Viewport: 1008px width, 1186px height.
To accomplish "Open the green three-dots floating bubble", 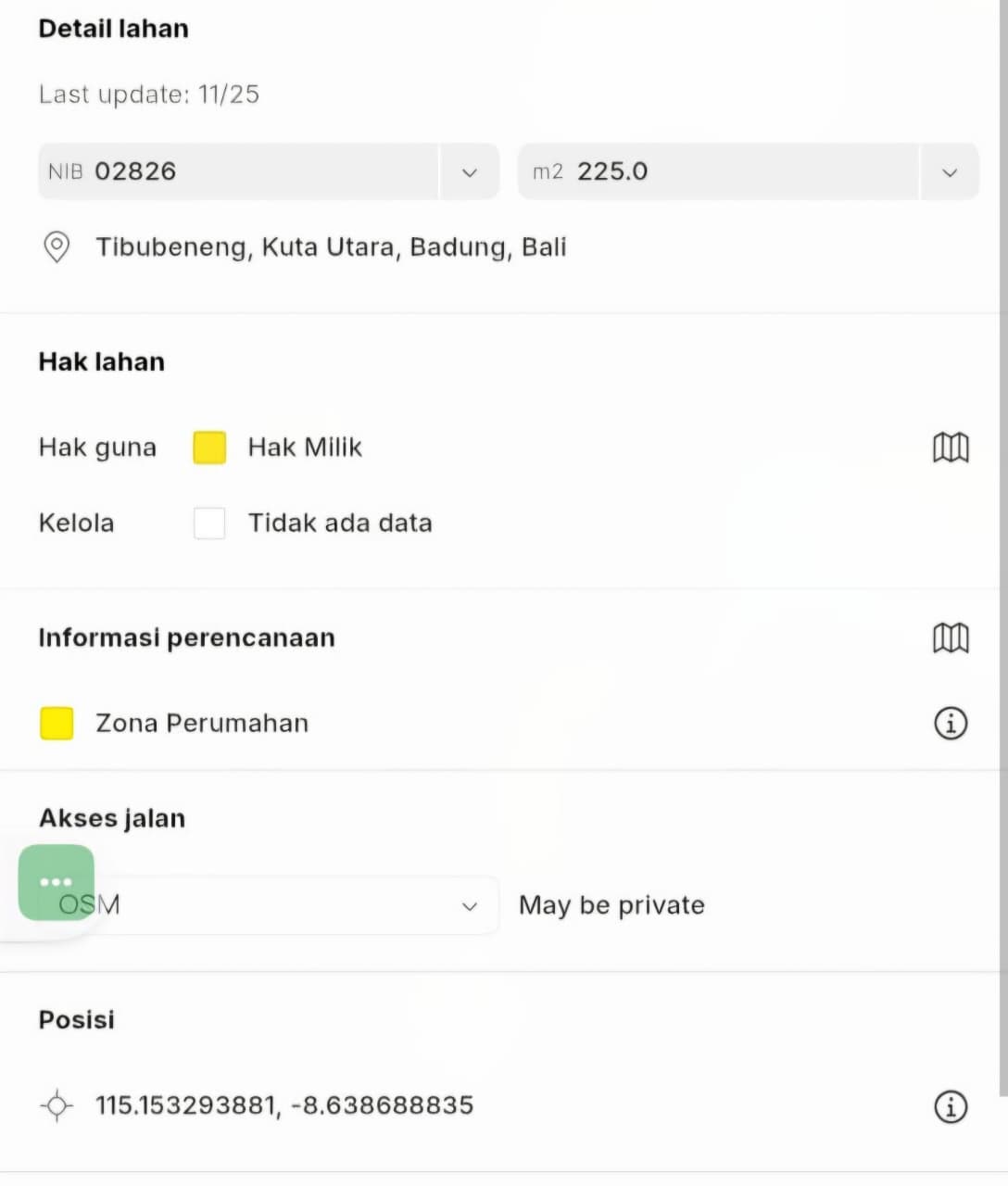I will tap(57, 882).
